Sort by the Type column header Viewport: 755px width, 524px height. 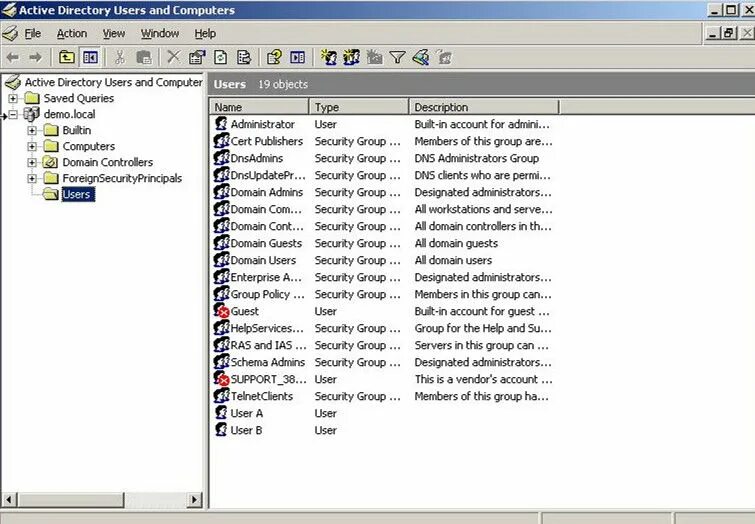pos(359,107)
